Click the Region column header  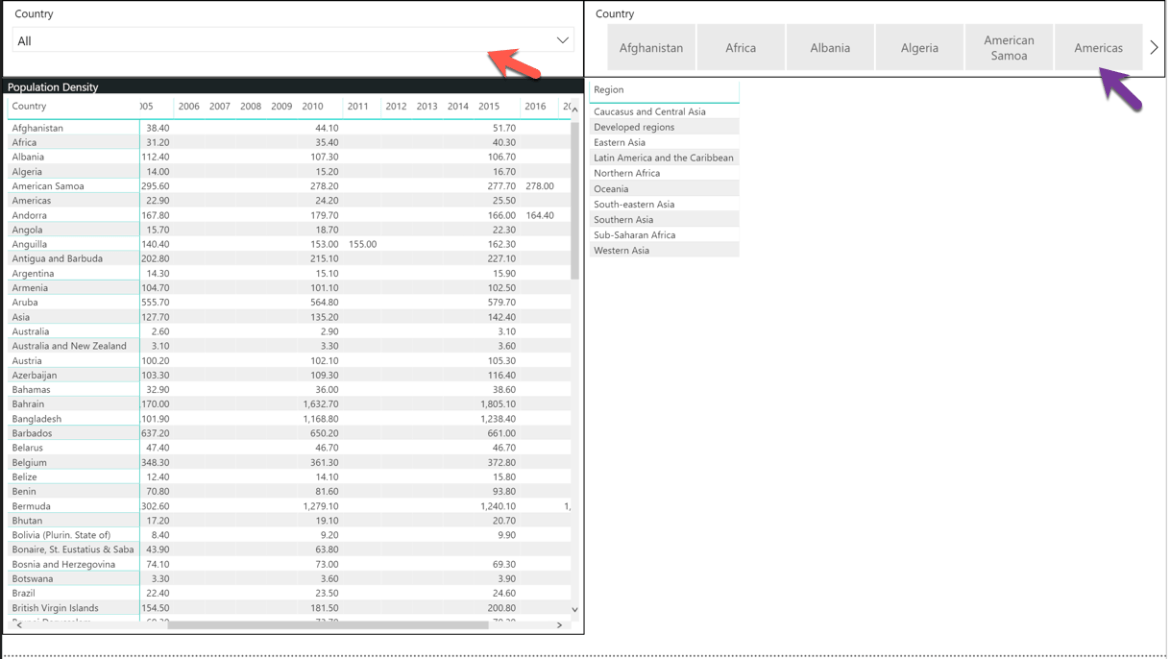[x=609, y=90]
